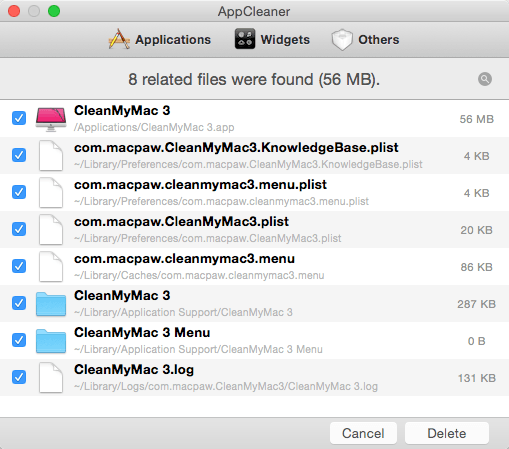The height and width of the screenshot is (449, 509).
Task: Click the Delete button
Action: pos(447,433)
